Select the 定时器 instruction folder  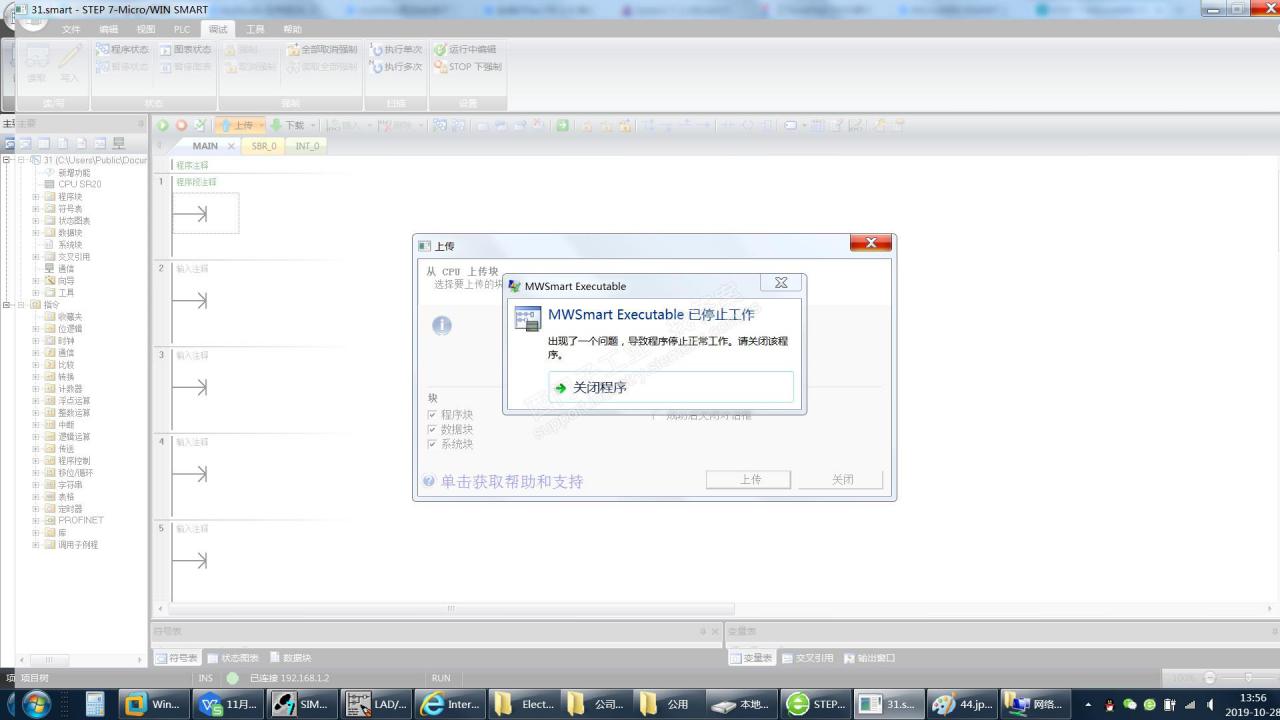(x=70, y=509)
